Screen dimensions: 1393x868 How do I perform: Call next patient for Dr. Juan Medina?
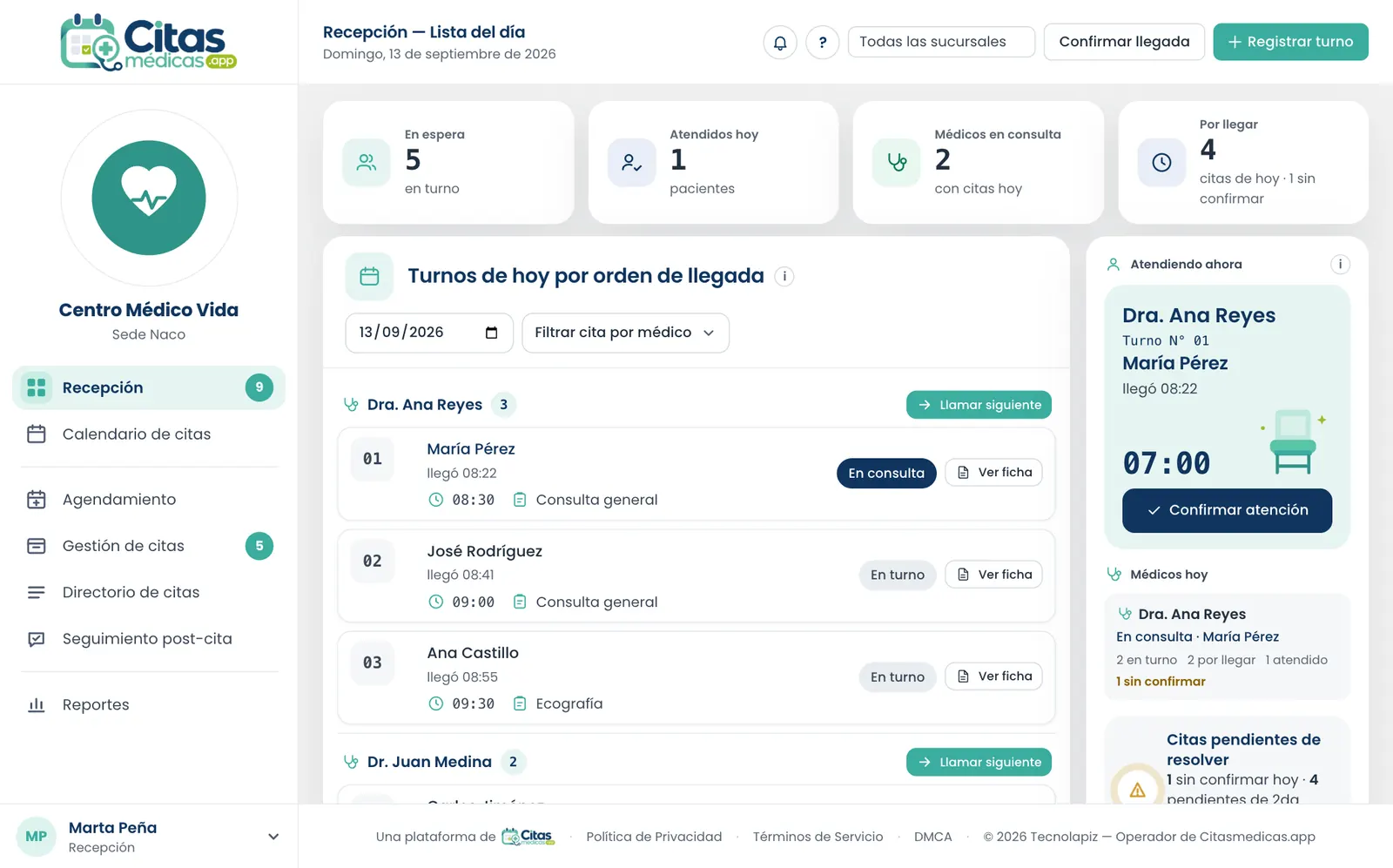pyautogui.click(x=979, y=762)
